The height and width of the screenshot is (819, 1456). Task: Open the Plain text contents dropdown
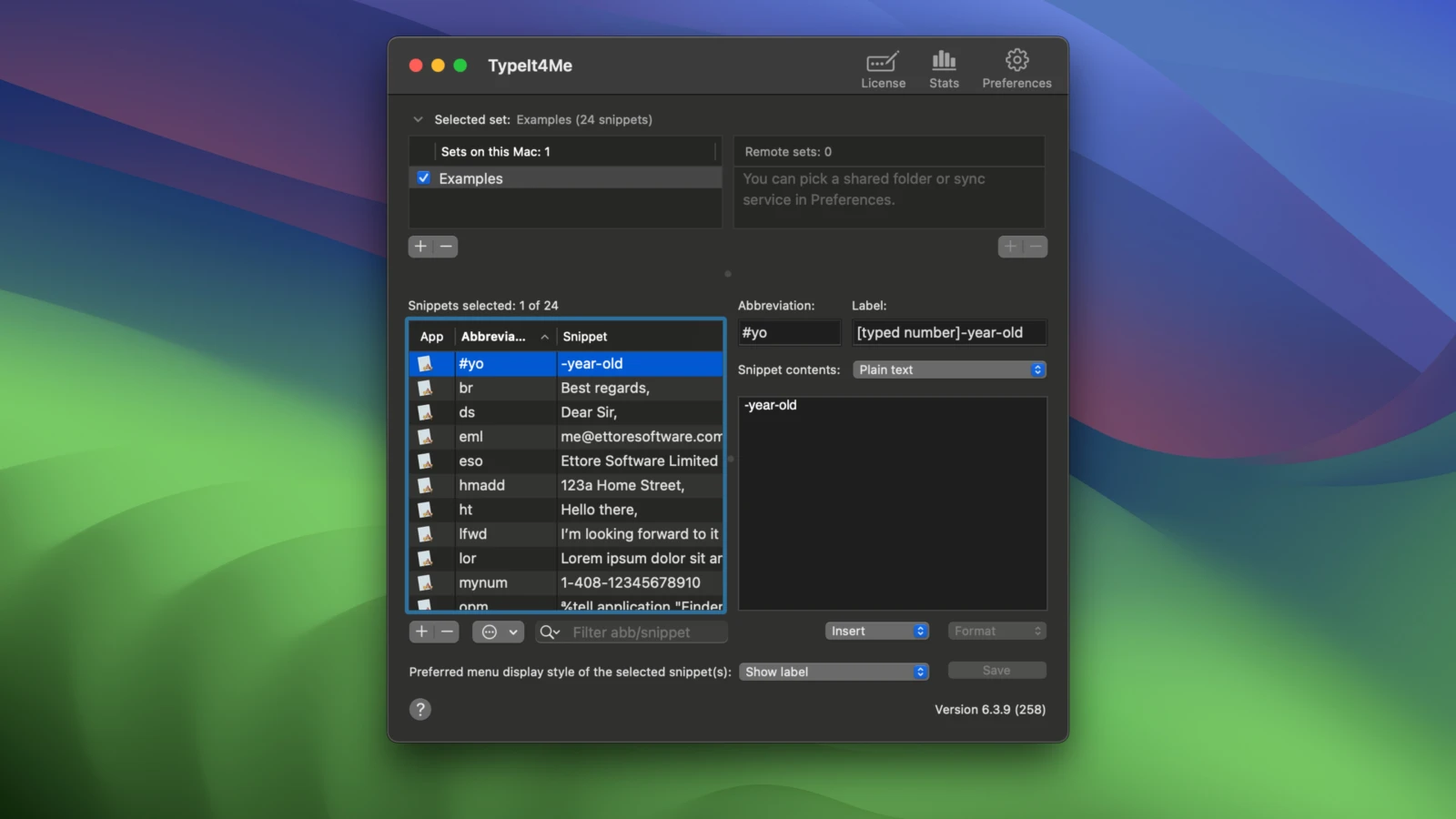click(x=949, y=369)
